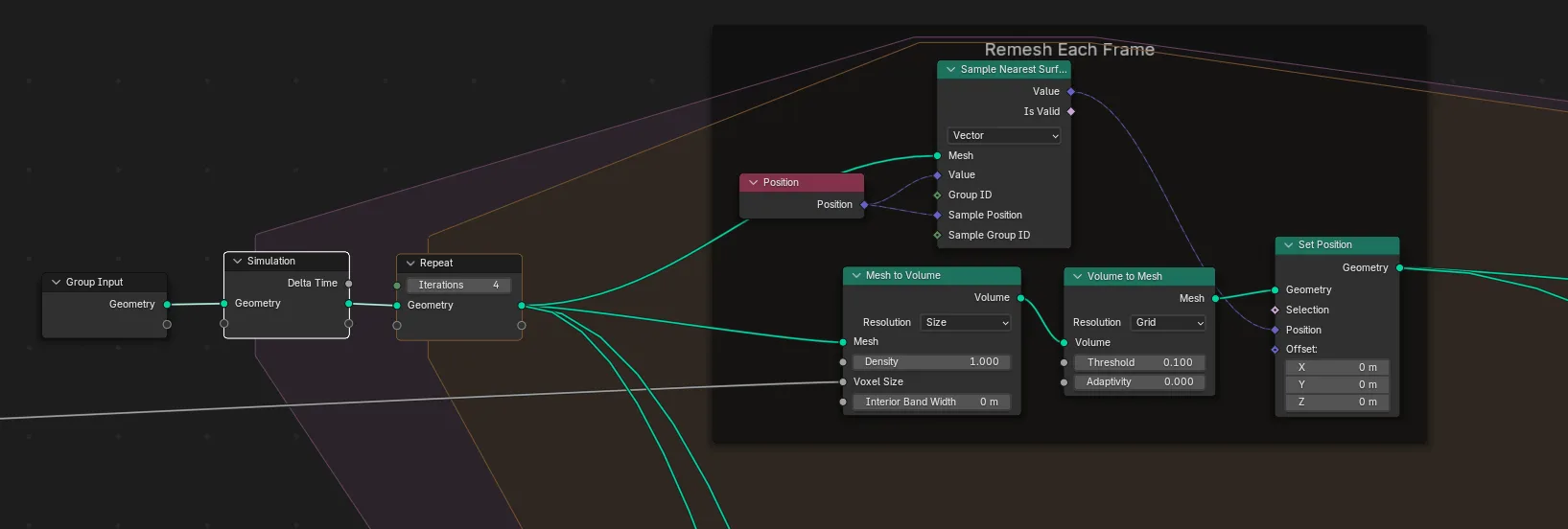
Task: Collapse the Position node
Action: [754, 182]
